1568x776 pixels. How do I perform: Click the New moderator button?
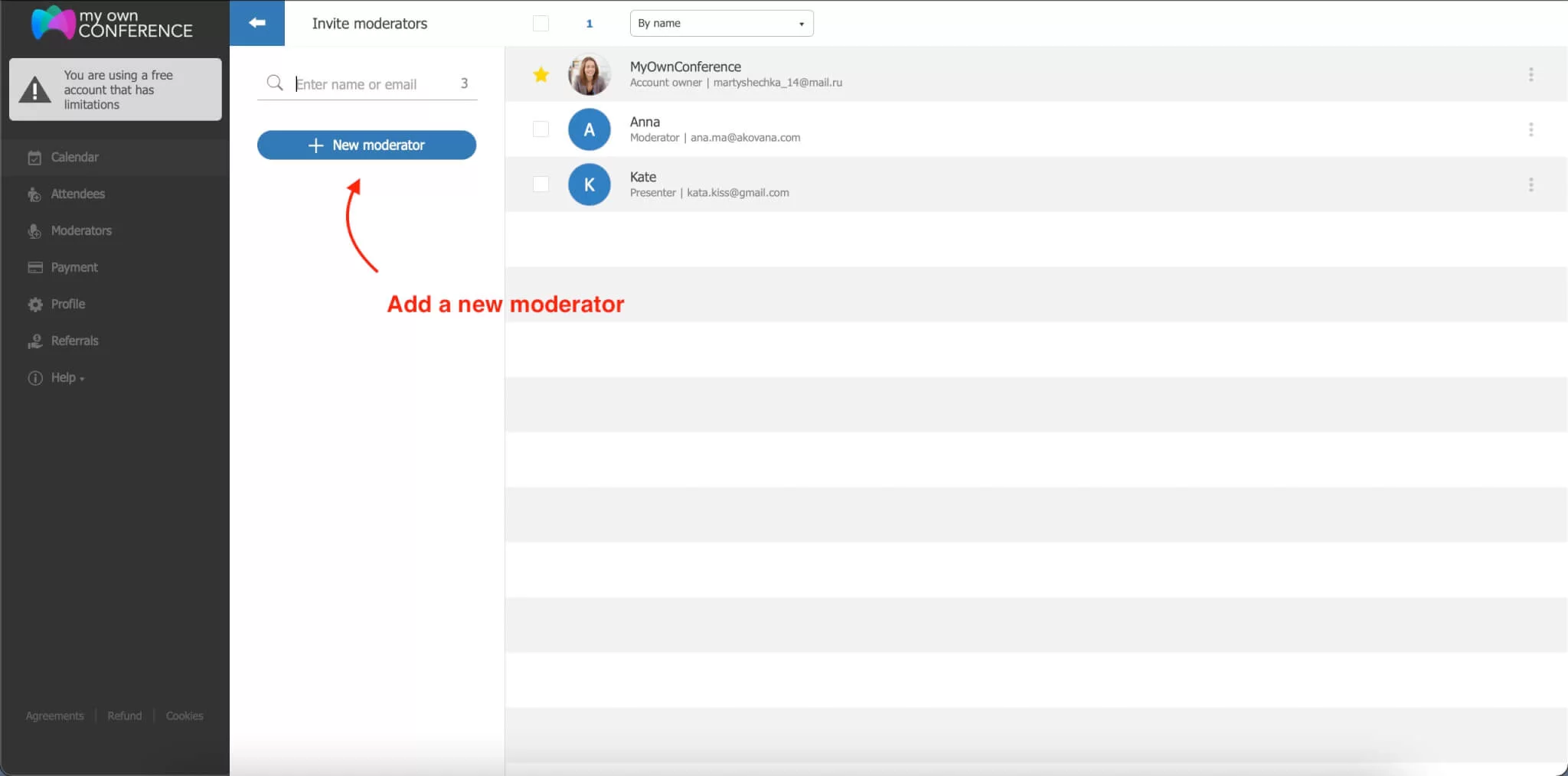point(366,145)
